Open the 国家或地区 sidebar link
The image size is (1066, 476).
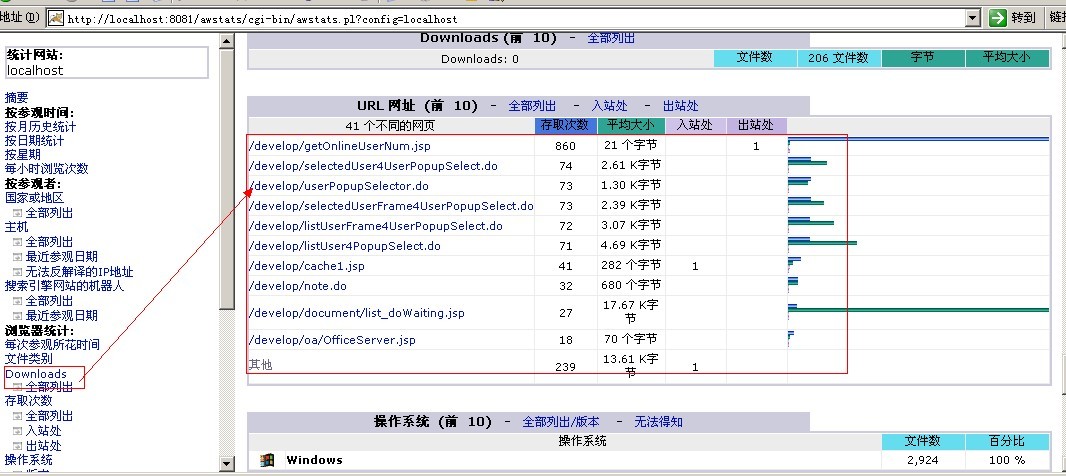tap(34, 198)
